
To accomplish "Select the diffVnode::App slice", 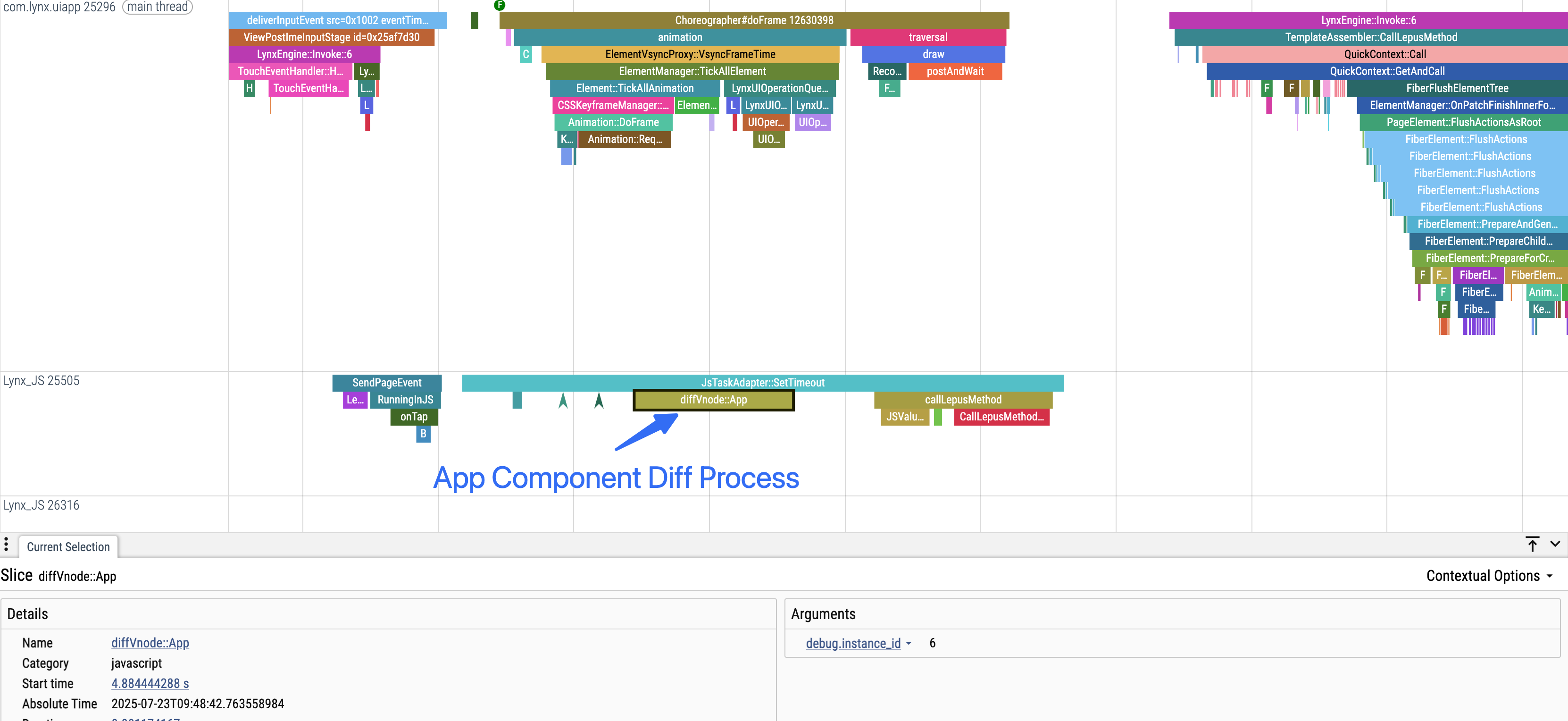I will pyautogui.click(x=713, y=400).
